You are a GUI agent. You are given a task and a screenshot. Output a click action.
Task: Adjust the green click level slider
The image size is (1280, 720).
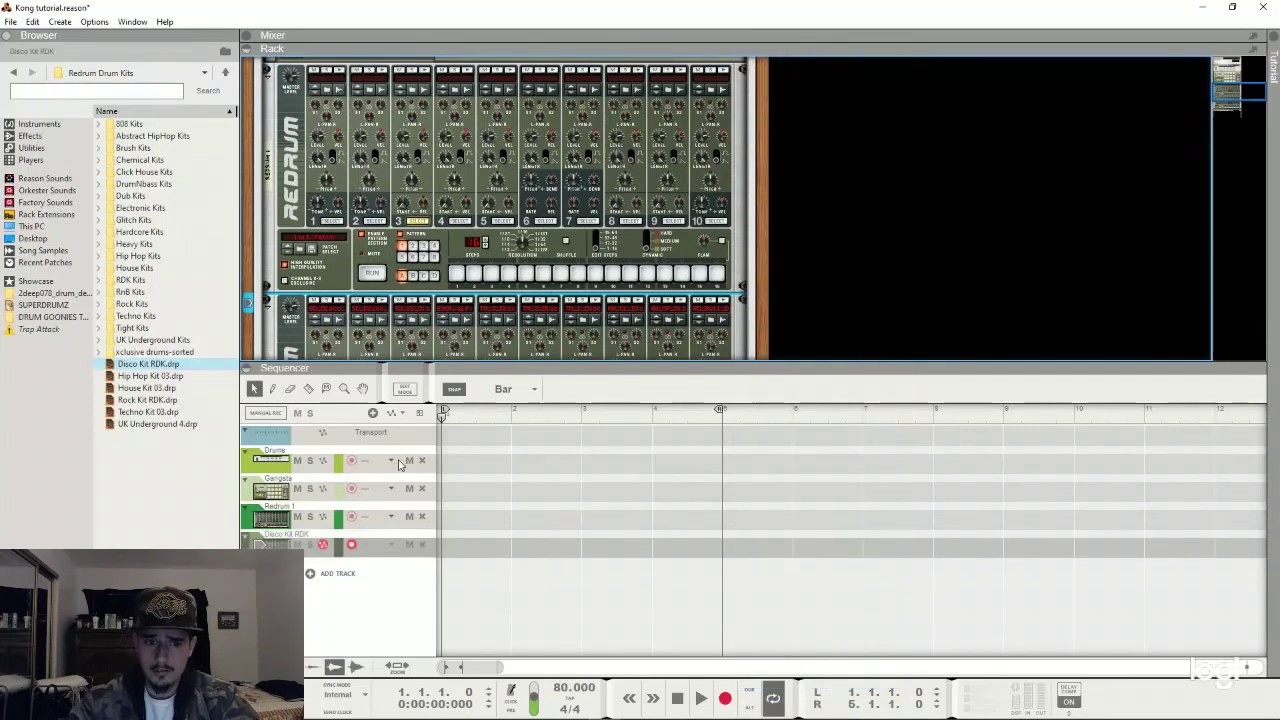click(533, 699)
